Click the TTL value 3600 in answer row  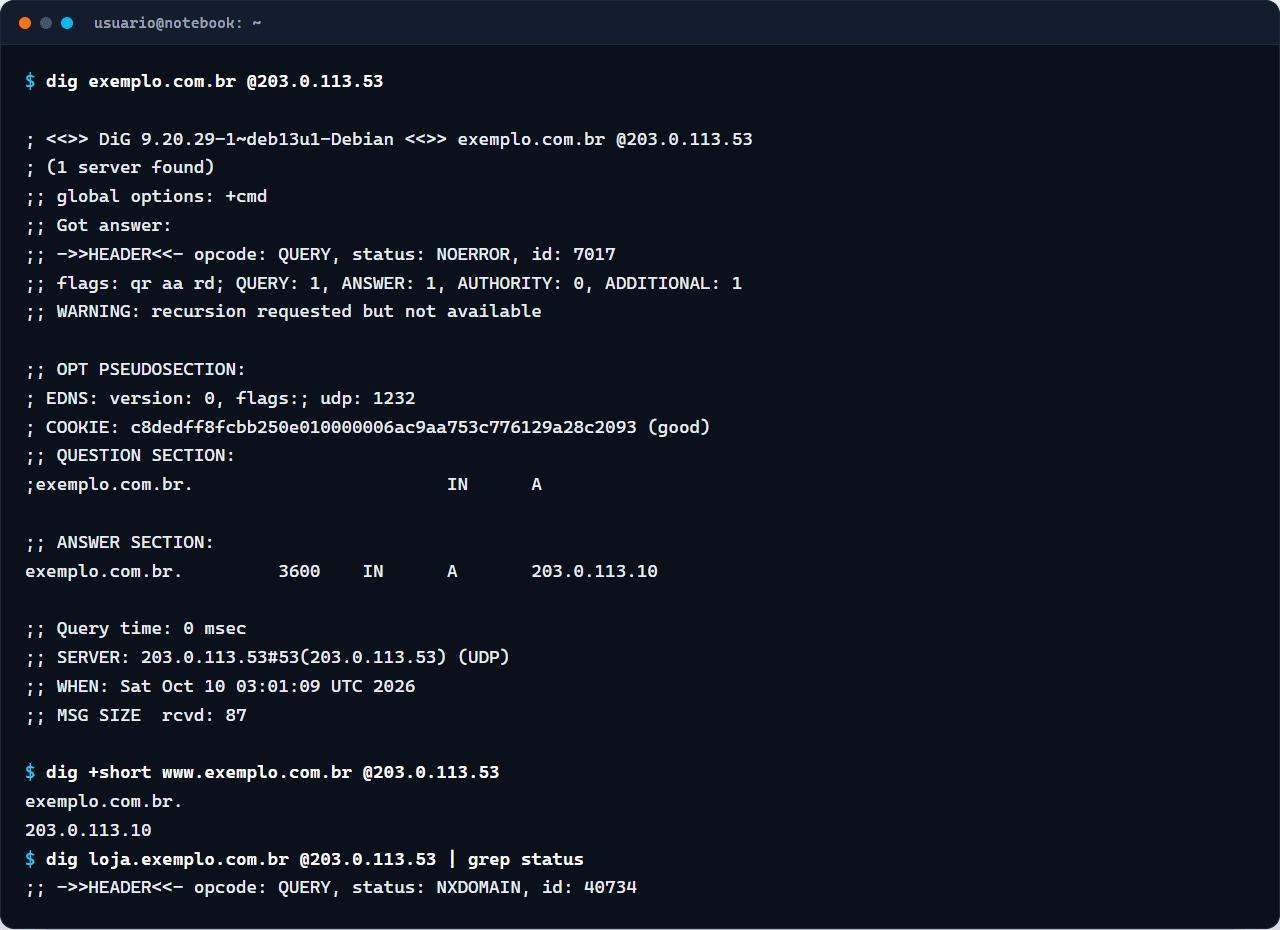pos(299,571)
